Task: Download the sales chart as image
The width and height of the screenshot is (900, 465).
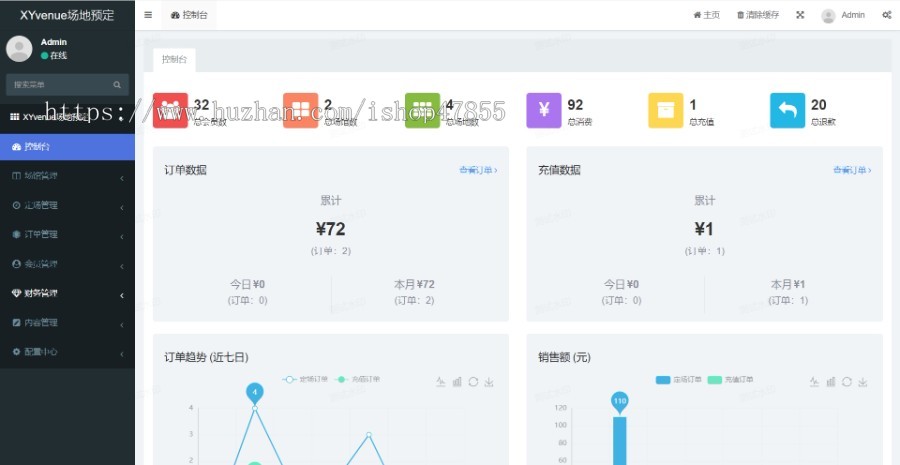Action: pos(863,382)
